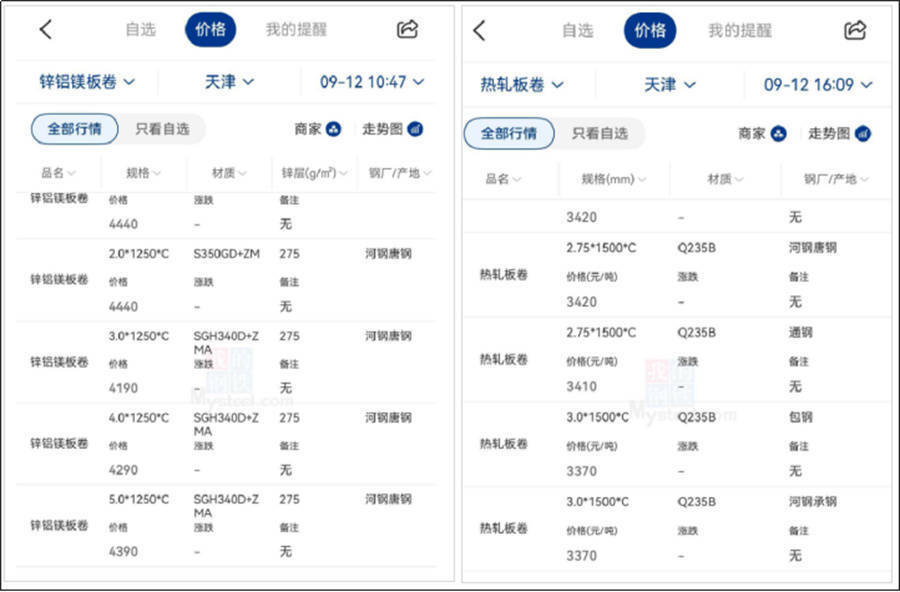
Task: Tap the 09-12 10:47 date selector
Action: 370,83
